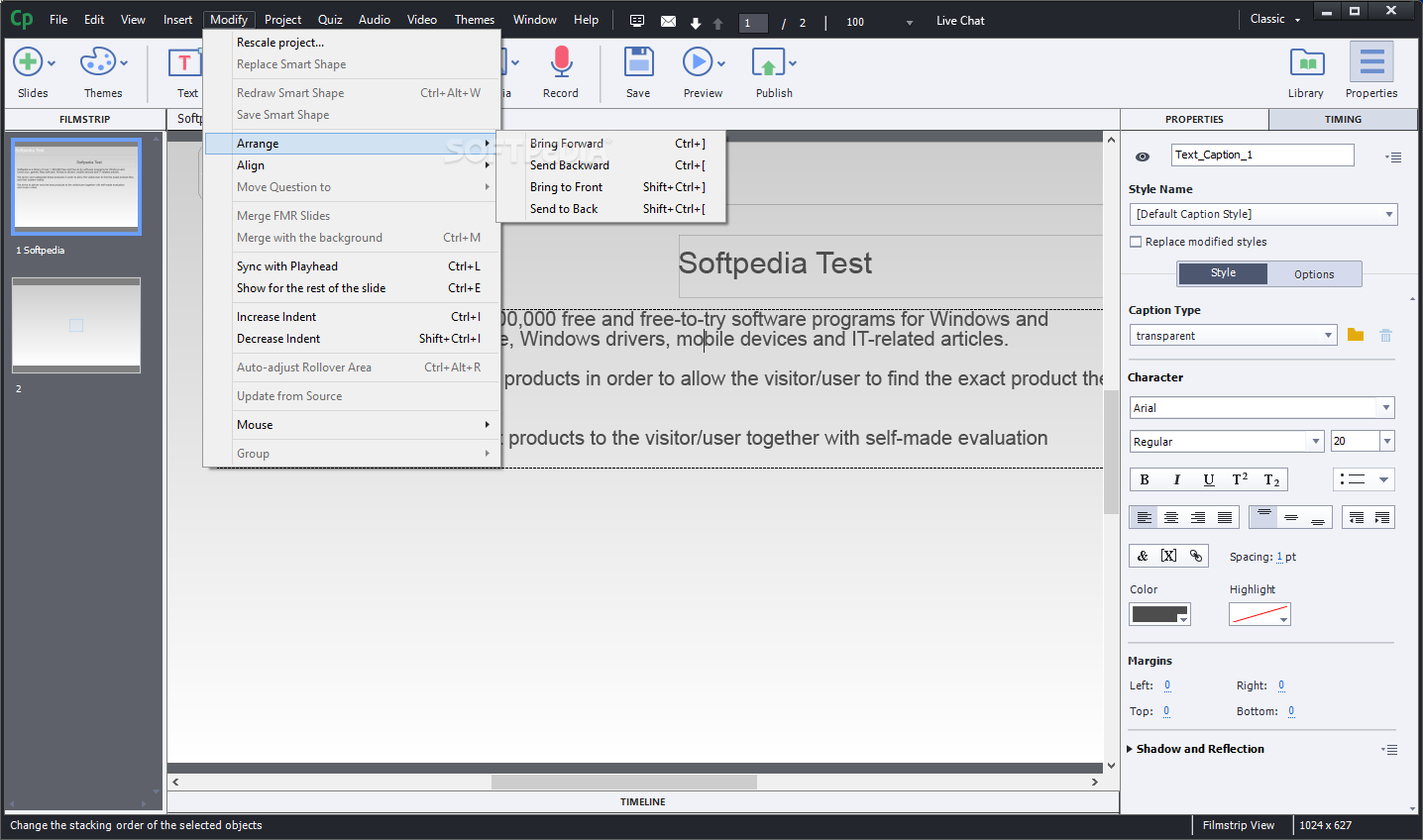Click the caption type folder browse icon
This screenshot has height=840, width=1423.
point(1356,336)
